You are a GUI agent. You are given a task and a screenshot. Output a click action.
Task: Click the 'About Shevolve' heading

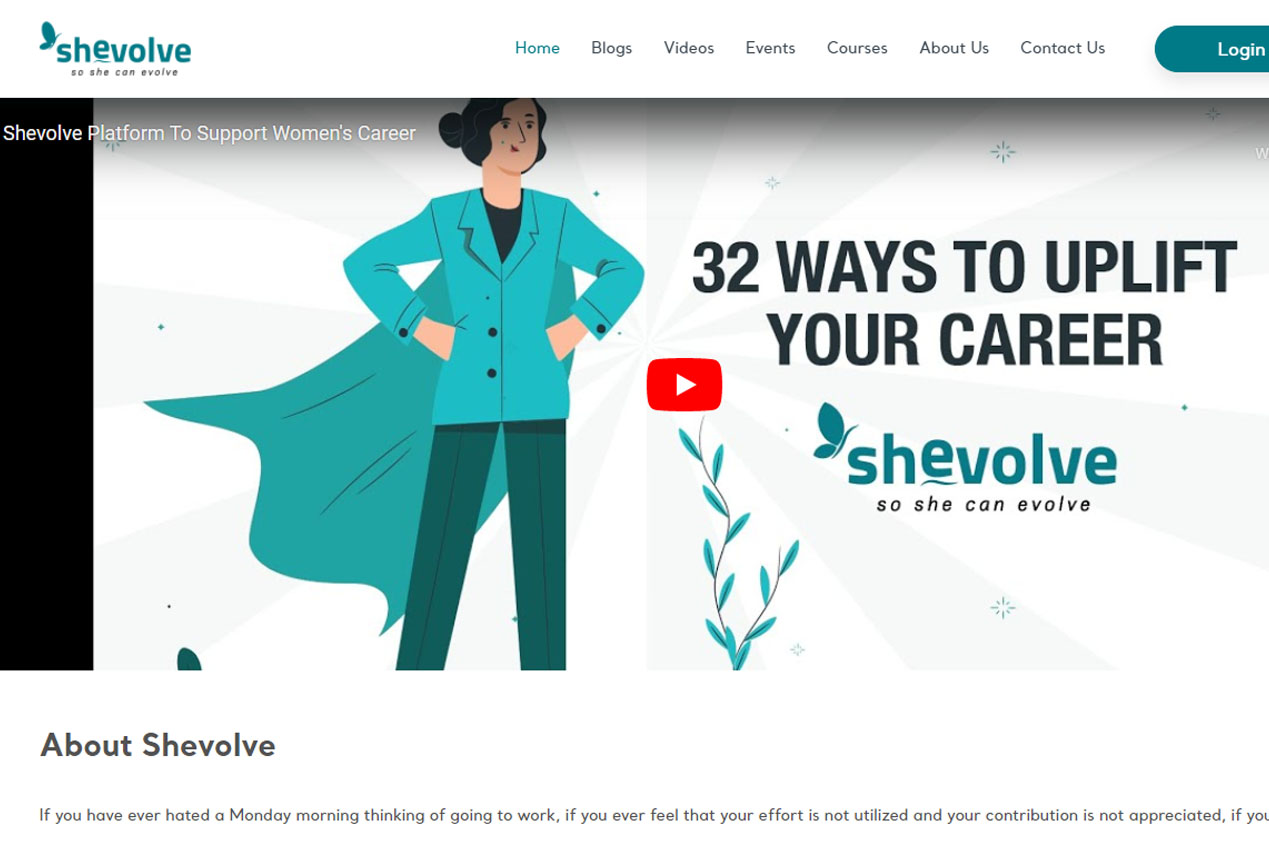tap(158, 745)
